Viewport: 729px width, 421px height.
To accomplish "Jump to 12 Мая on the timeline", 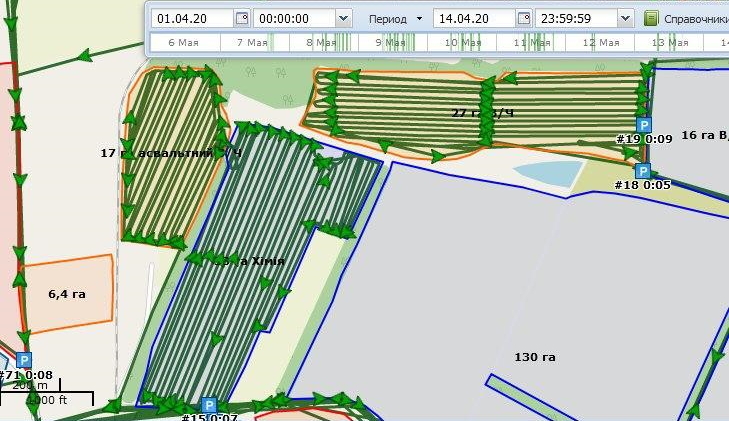I will (602, 43).
